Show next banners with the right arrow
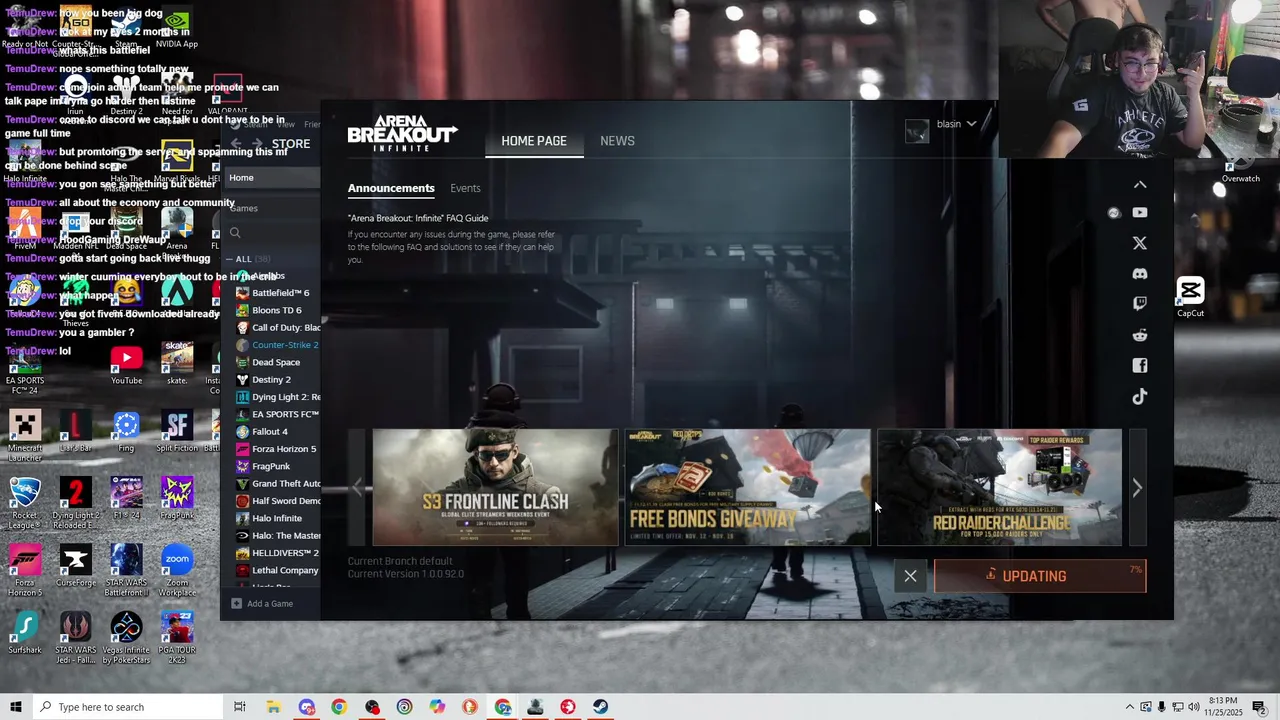The image size is (1280, 720). (x=1137, y=487)
